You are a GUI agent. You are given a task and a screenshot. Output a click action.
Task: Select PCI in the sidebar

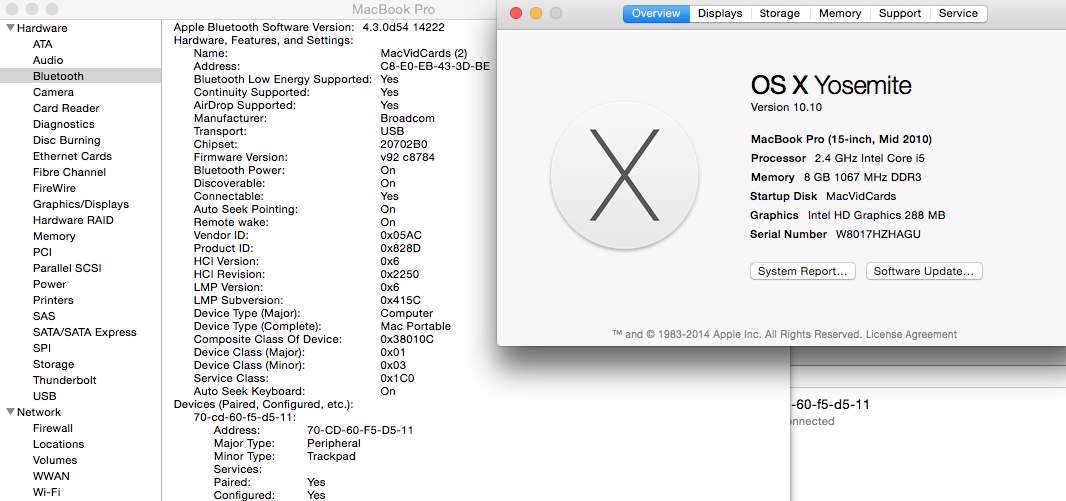pos(42,252)
